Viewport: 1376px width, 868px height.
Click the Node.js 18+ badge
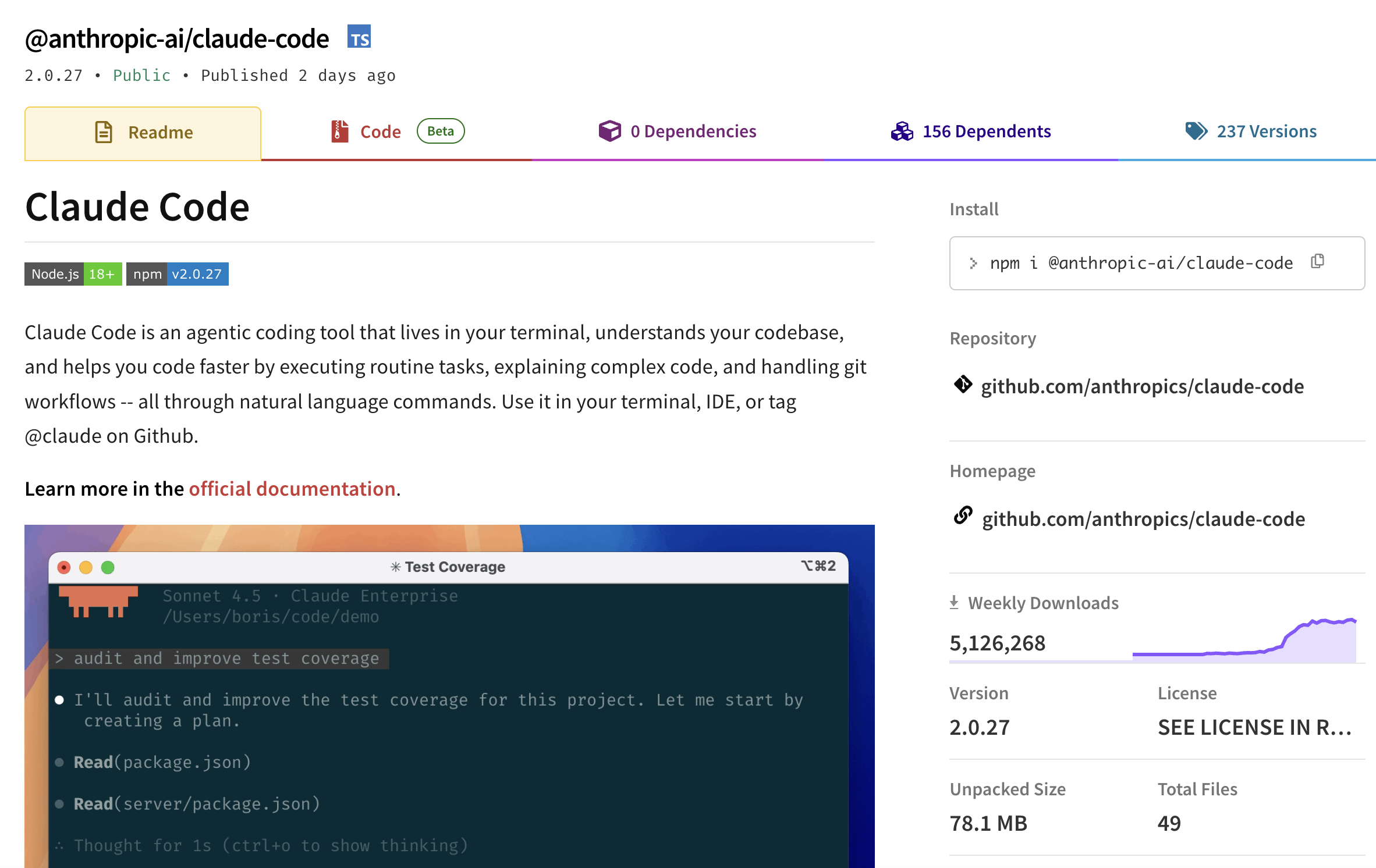pos(73,274)
